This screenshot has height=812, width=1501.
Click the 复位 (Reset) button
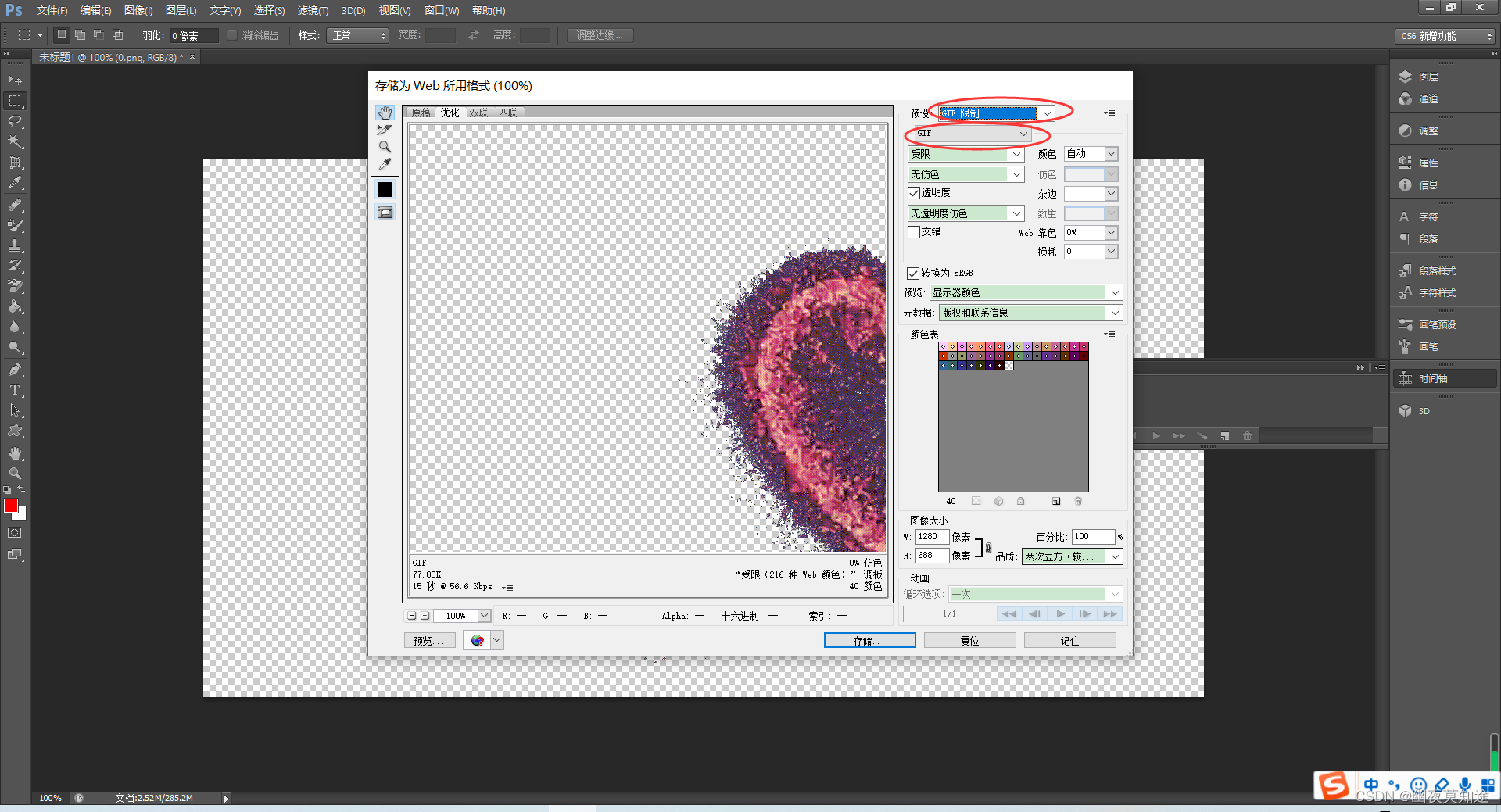pyautogui.click(x=969, y=640)
